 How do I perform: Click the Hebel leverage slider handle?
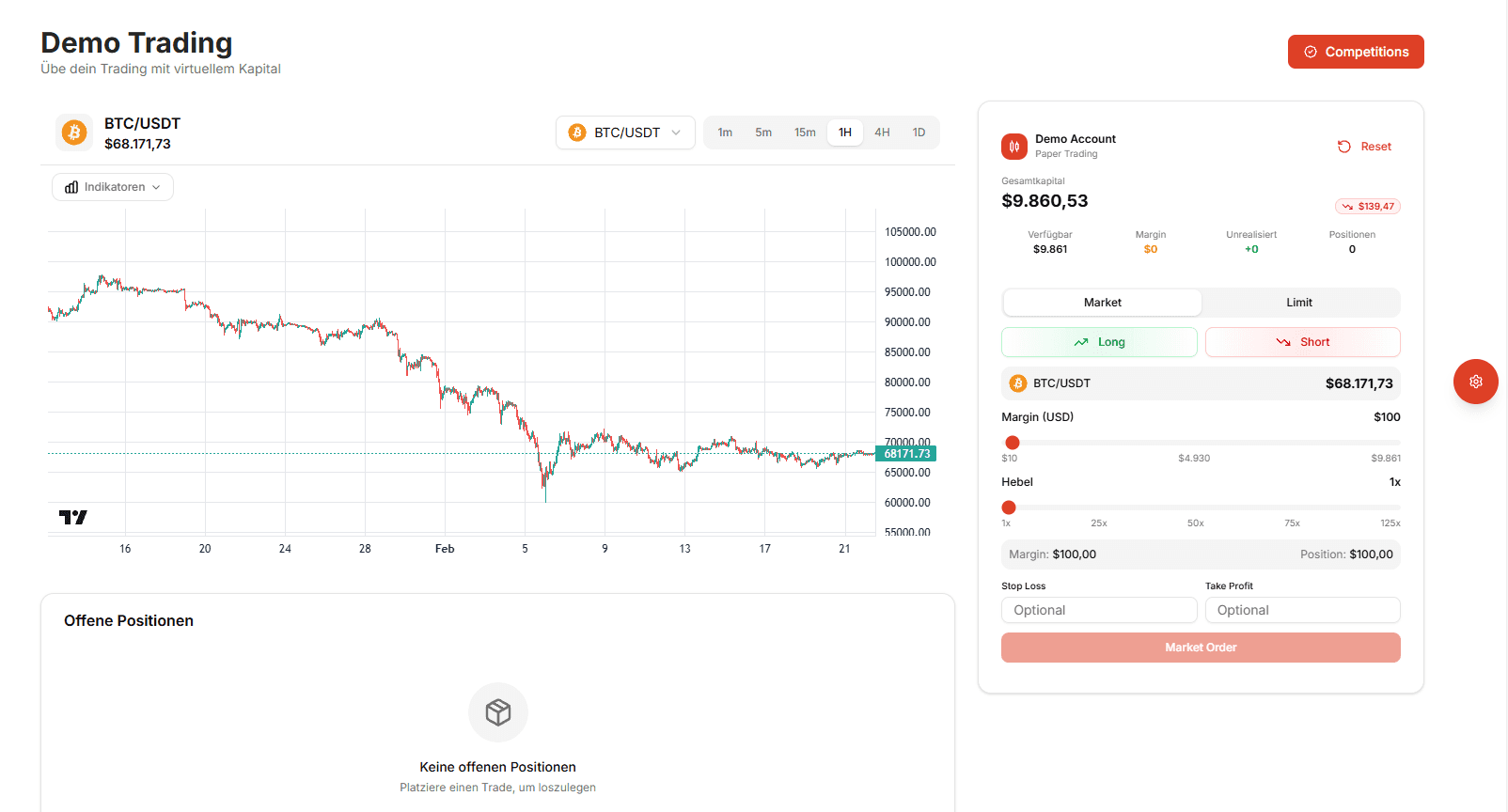[1009, 507]
